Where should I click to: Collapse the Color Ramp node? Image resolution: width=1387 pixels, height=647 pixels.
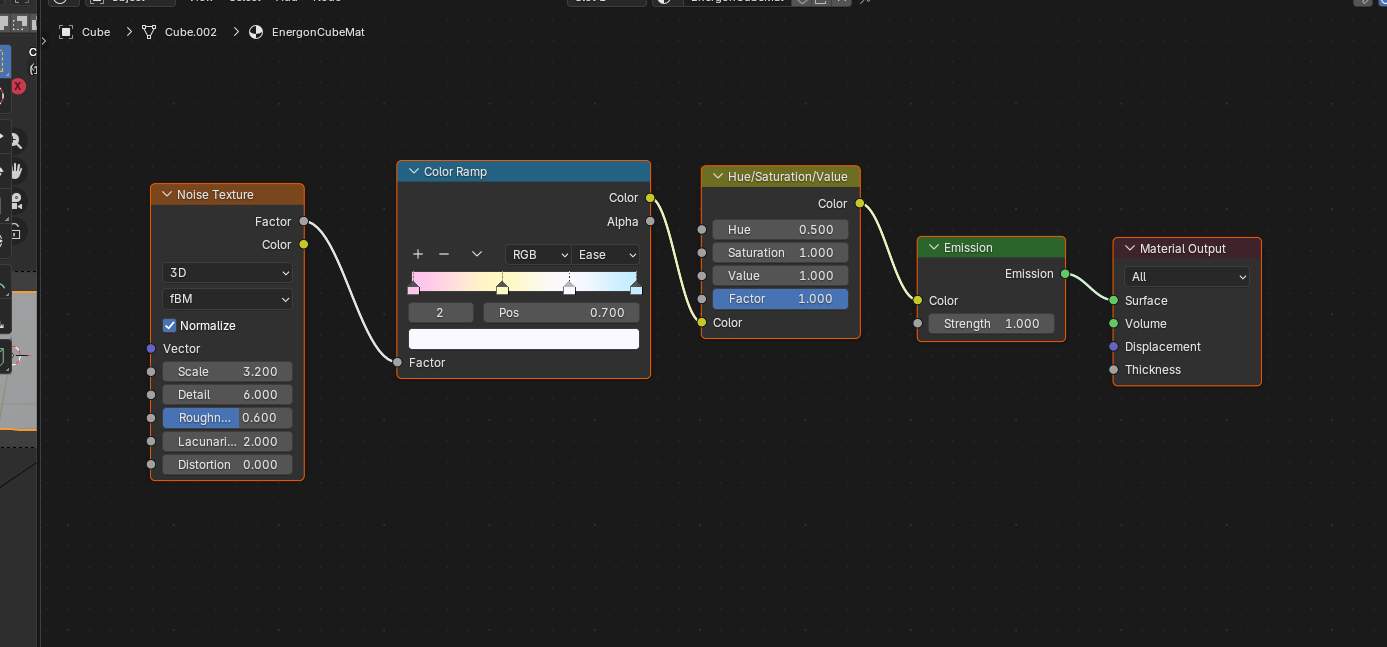tap(412, 172)
